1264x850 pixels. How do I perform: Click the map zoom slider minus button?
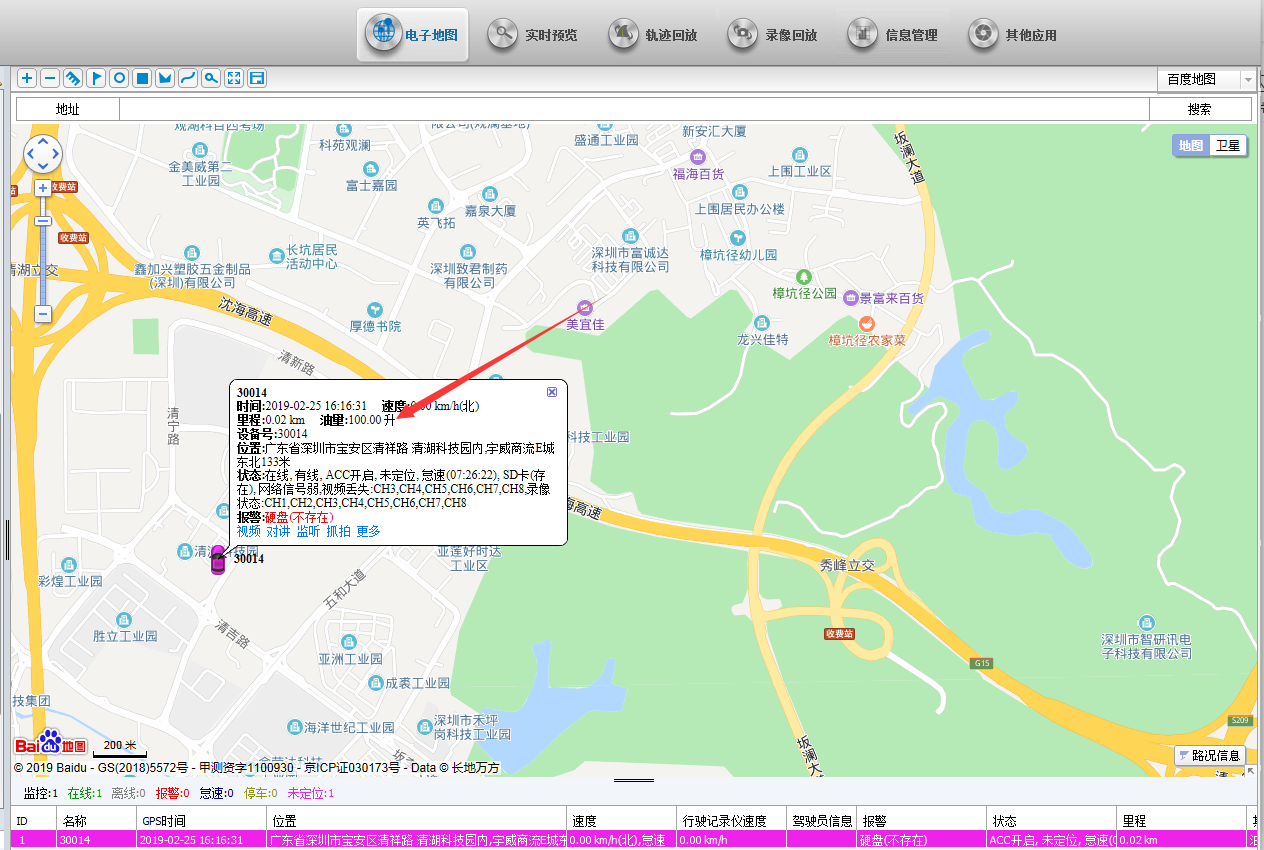(43, 314)
